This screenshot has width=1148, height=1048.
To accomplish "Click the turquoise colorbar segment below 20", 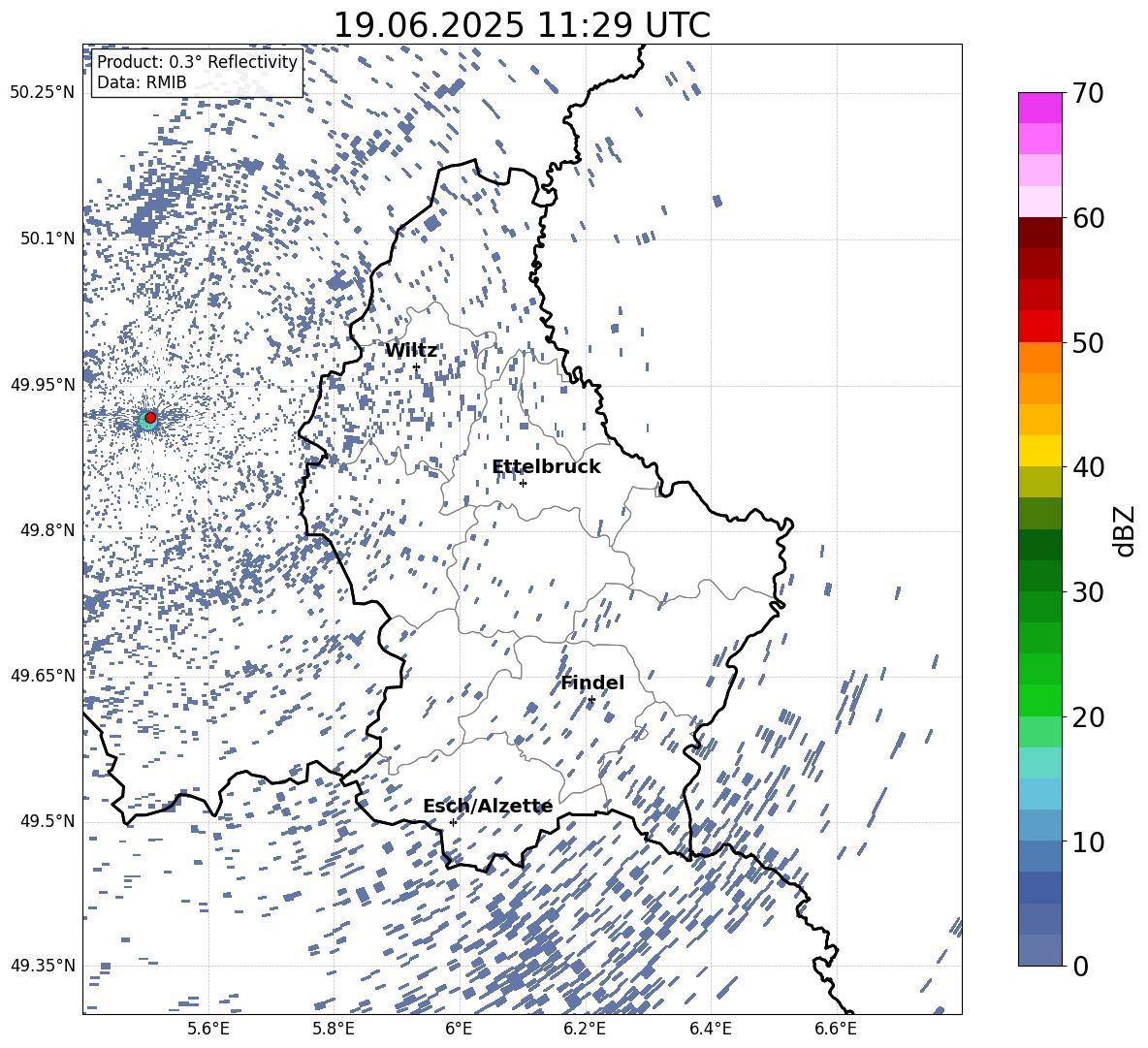I will point(1040,763).
